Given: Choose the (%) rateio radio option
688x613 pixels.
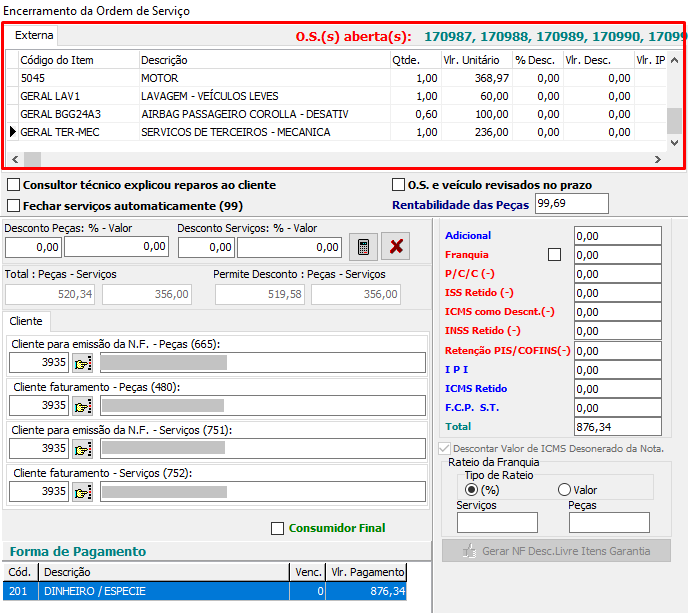Looking at the screenshot, I should point(472,490).
